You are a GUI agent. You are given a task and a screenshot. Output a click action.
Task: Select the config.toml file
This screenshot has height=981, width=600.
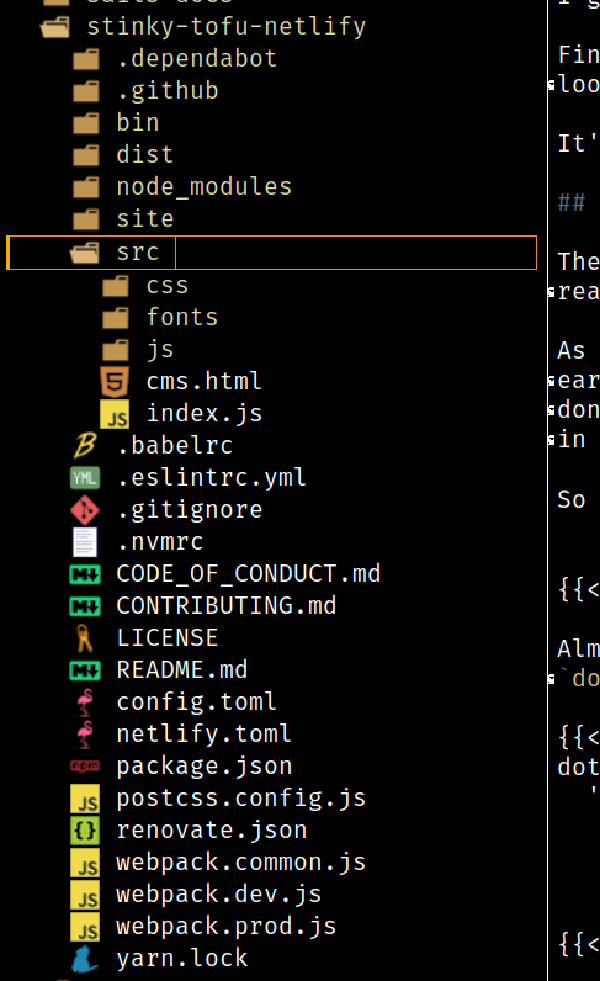[x=196, y=701]
